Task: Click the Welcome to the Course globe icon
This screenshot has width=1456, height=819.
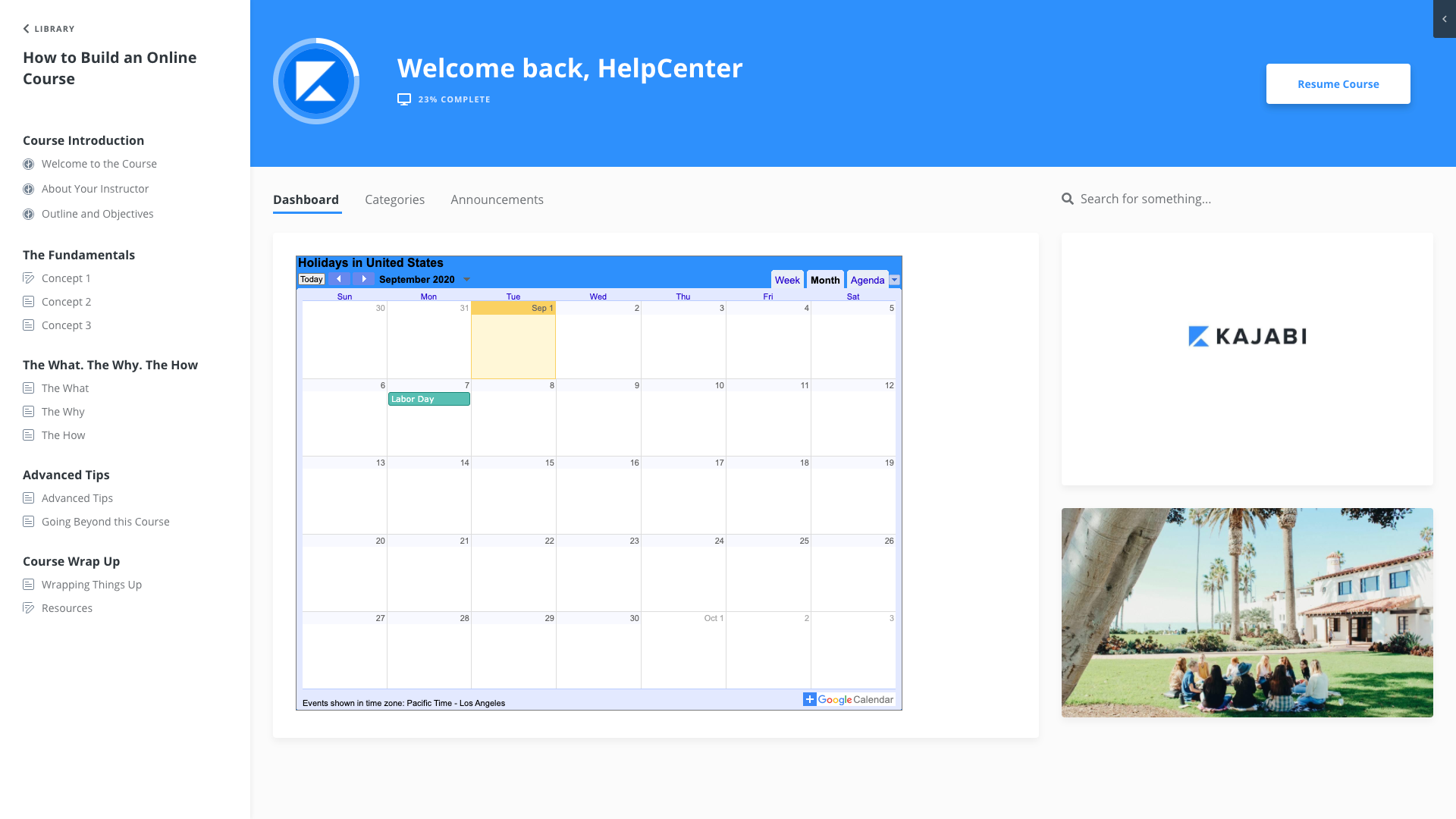Action: pos(28,163)
